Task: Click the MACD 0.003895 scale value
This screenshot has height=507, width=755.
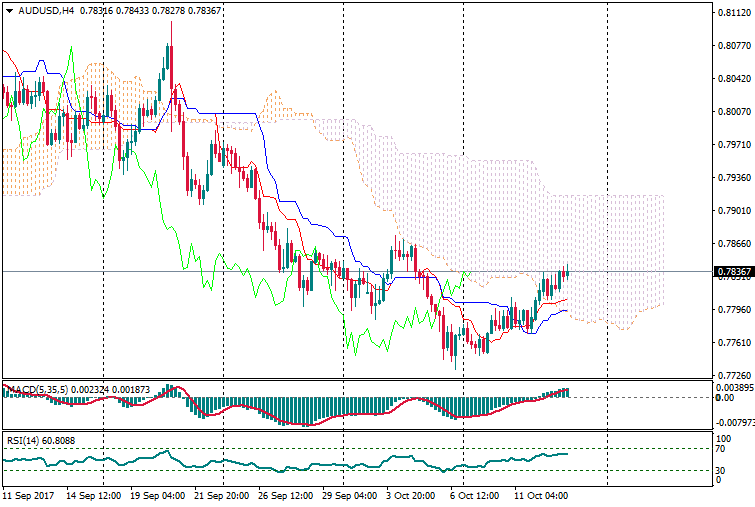Action: click(x=735, y=387)
